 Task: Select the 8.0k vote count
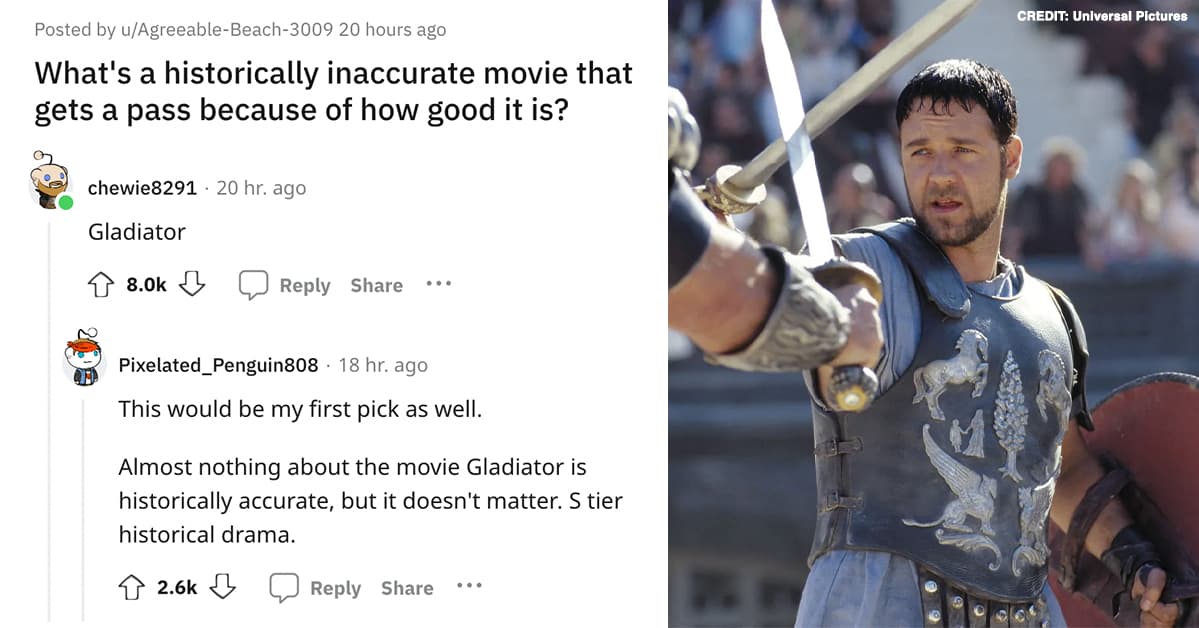click(145, 284)
